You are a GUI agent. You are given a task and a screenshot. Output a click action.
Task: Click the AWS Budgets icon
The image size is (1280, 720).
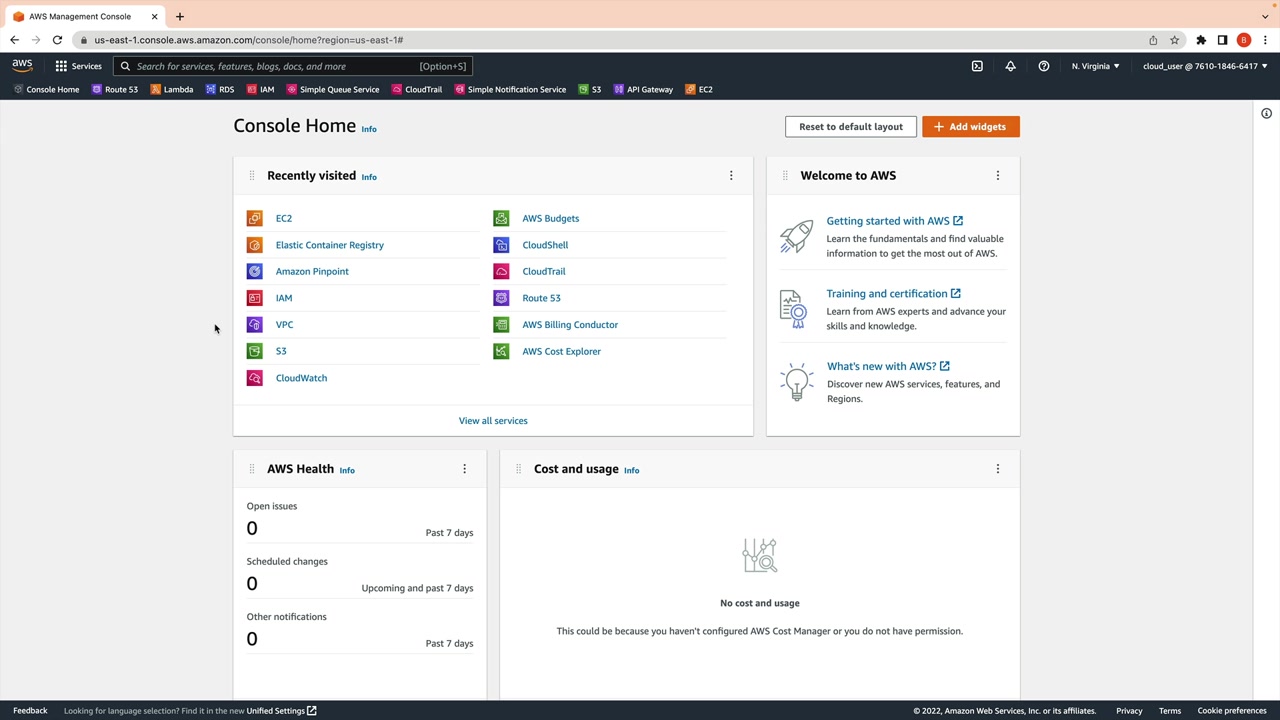pos(501,218)
